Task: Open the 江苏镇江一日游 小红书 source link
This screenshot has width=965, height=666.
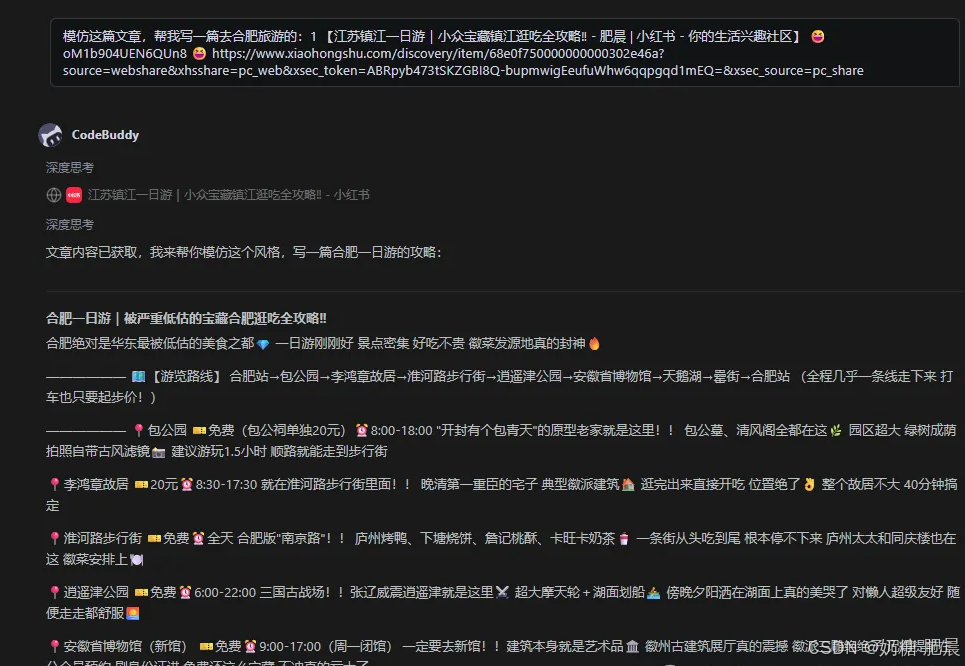Action: 228,195
